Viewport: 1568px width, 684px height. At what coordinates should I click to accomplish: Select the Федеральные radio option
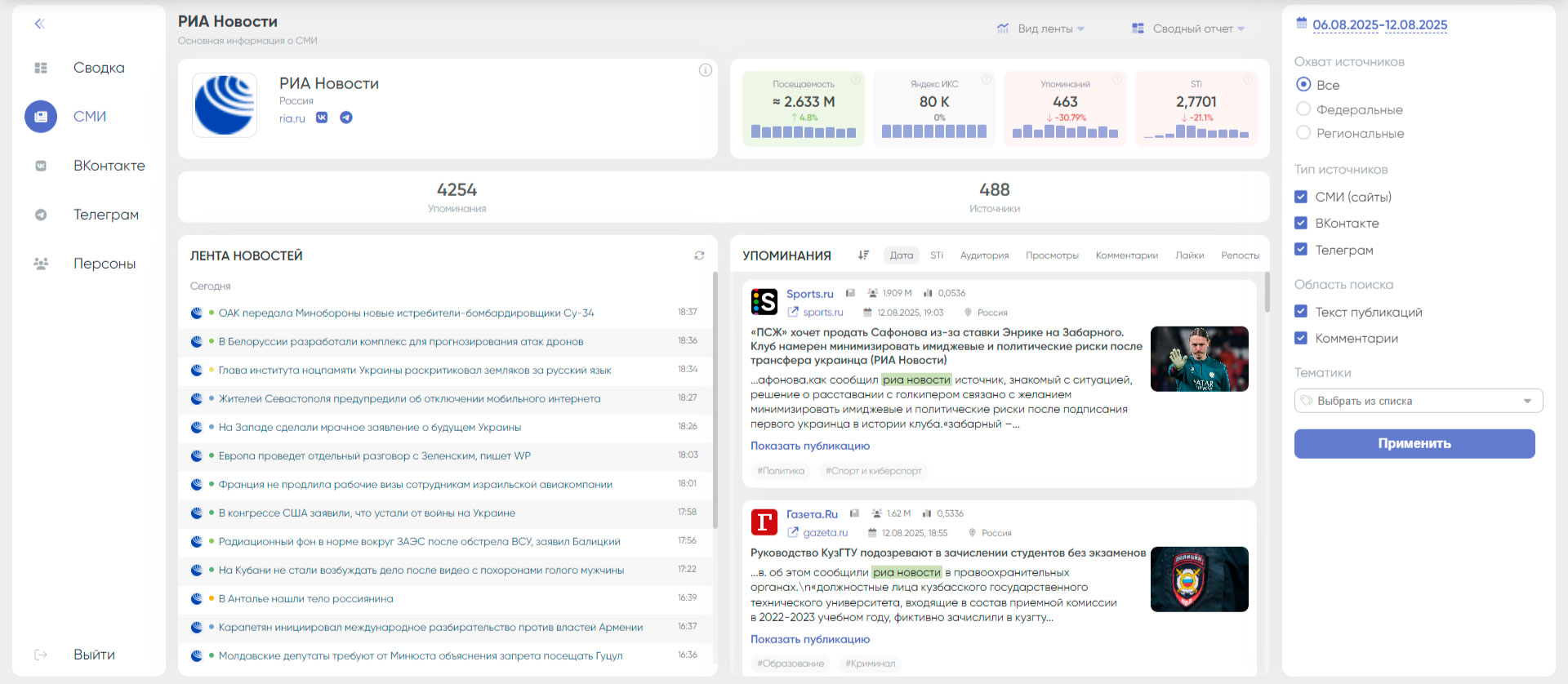1303,109
